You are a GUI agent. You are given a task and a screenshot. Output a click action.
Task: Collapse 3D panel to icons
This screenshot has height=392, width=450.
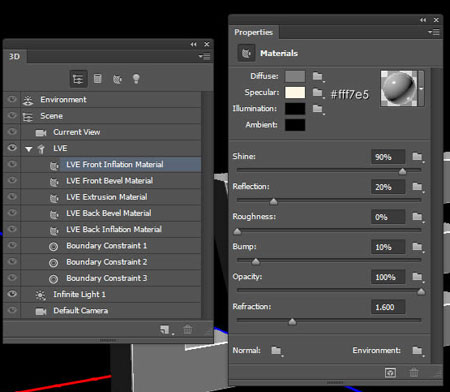pyautogui.click(x=193, y=44)
